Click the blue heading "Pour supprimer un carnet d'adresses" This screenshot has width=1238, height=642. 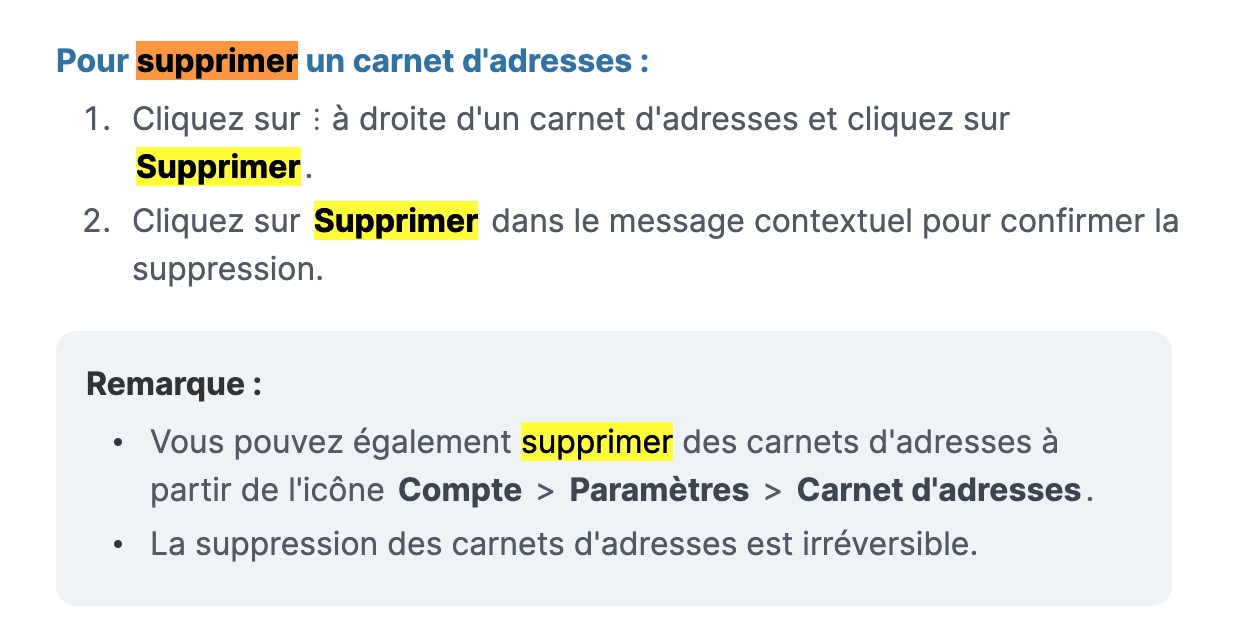[x=353, y=61]
